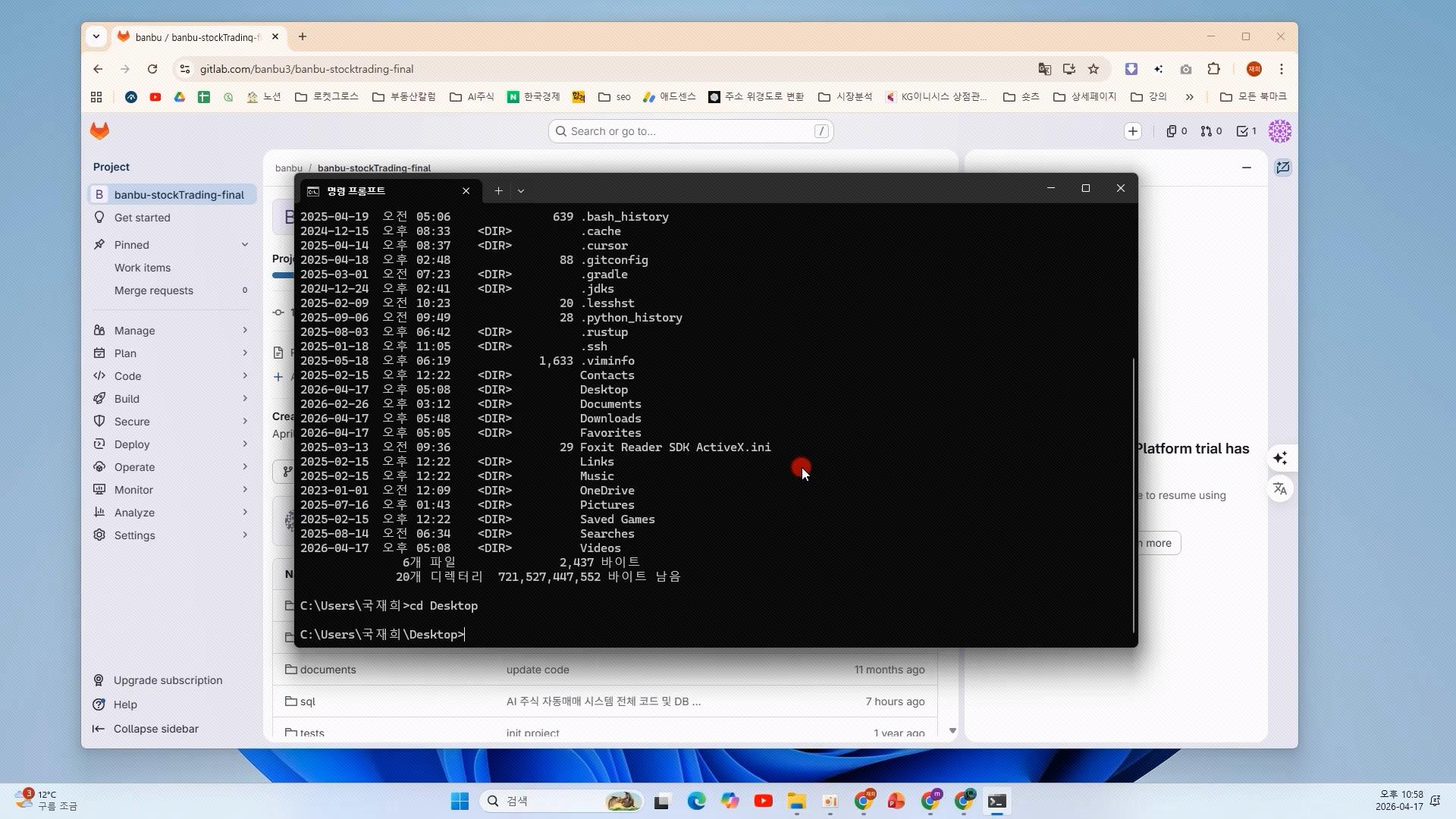Open the GitLab Duo sparkle icon on right edge
Viewport: 1456px width, 819px height.
click(1280, 458)
